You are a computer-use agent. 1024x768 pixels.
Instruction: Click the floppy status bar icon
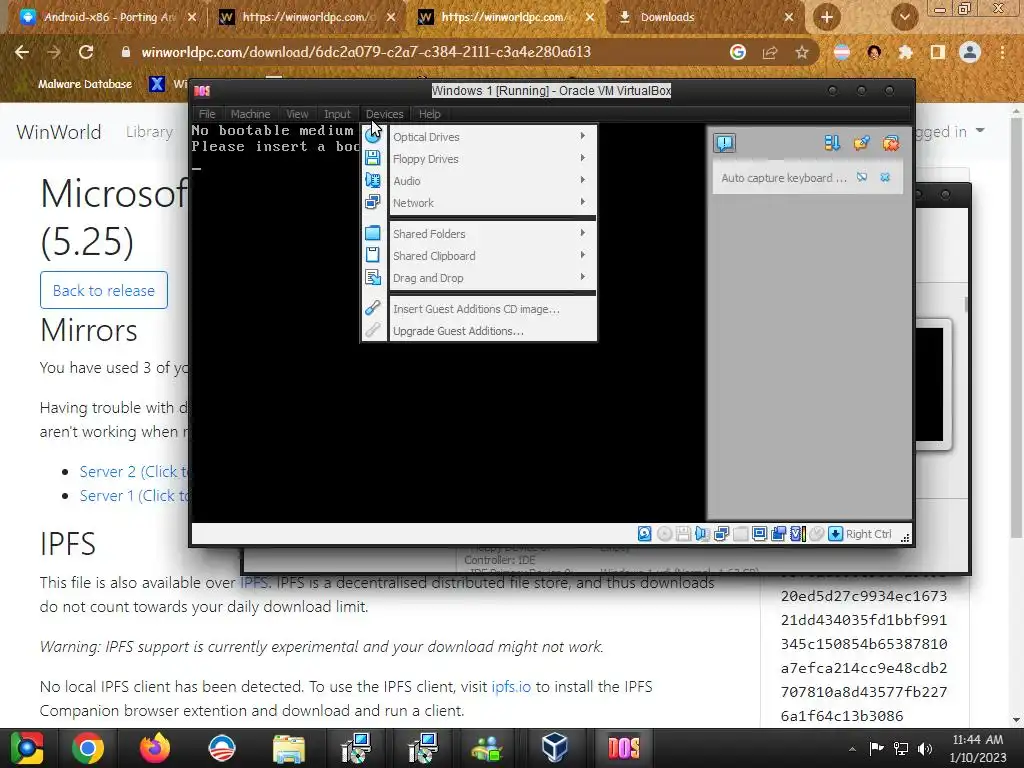[x=683, y=534]
